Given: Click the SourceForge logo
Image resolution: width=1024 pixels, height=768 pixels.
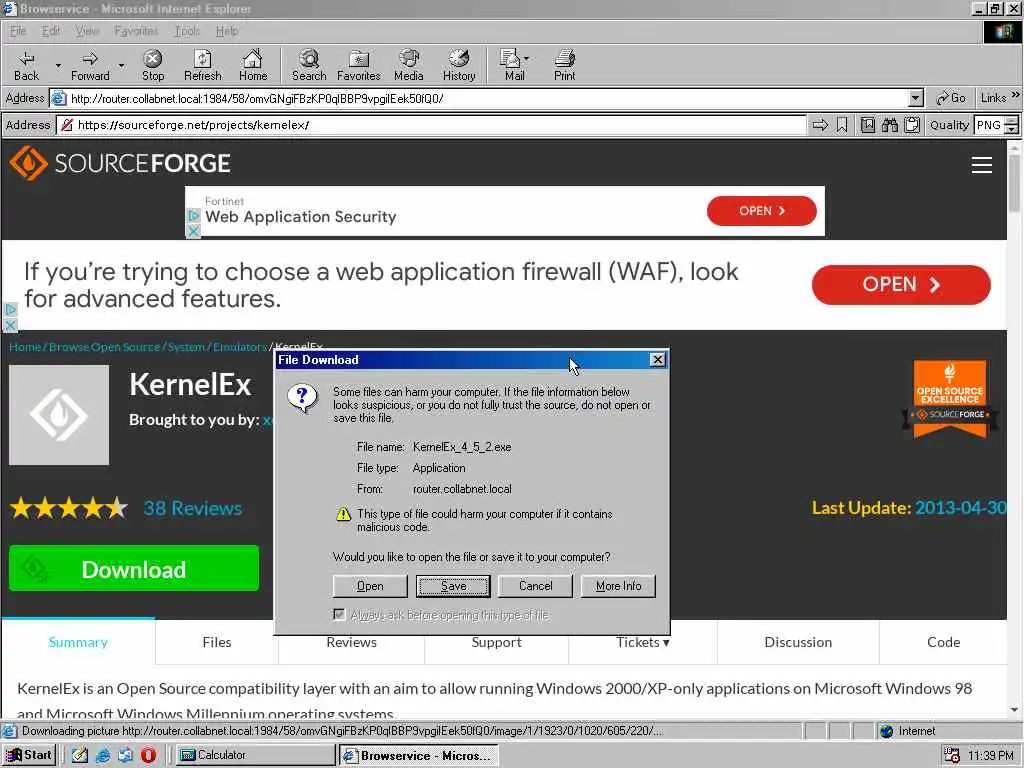Looking at the screenshot, I should (x=120, y=163).
